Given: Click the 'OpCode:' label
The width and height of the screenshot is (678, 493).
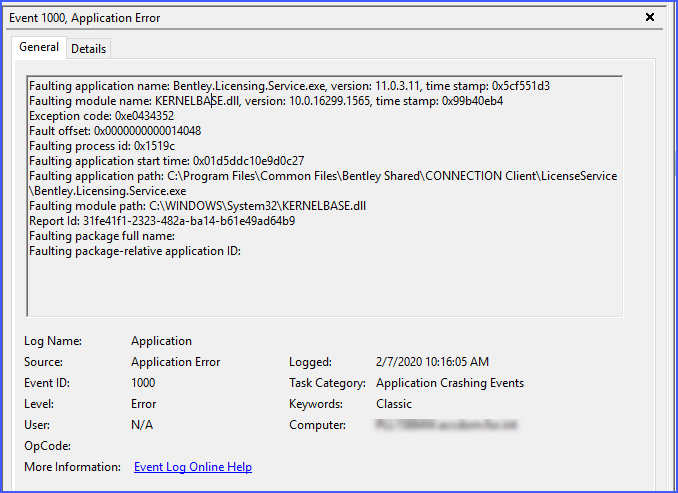Looking at the screenshot, I should [x=48, y=446].
